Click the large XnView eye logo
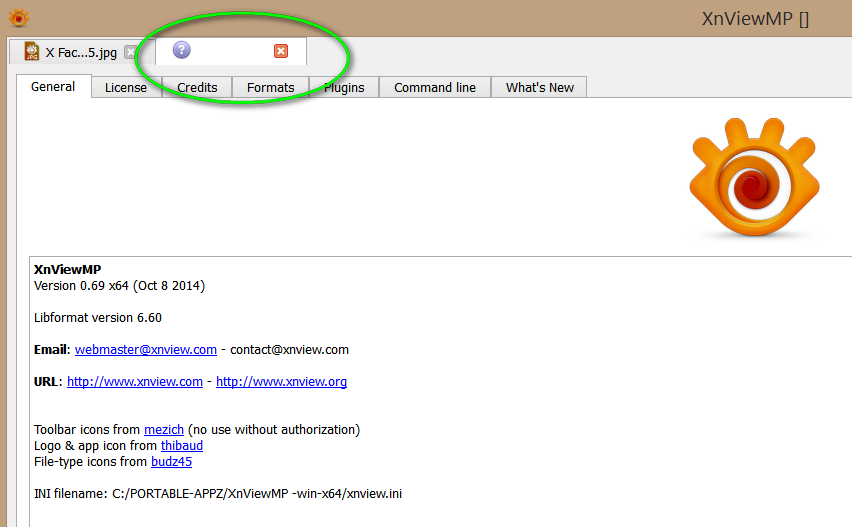This screenshot has height=527, width=852. 754,177
